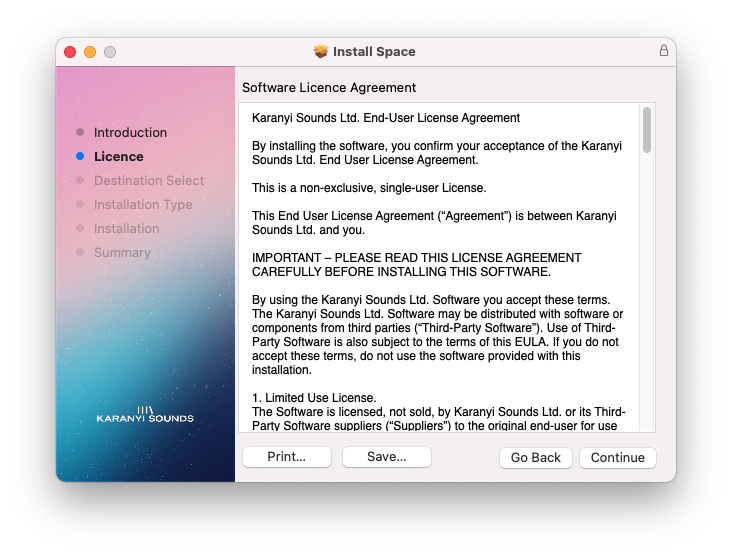The width and height of the screenshot is (732, 556).
Task: Select the Introduction step in sidebar
Action: [130, 133]
